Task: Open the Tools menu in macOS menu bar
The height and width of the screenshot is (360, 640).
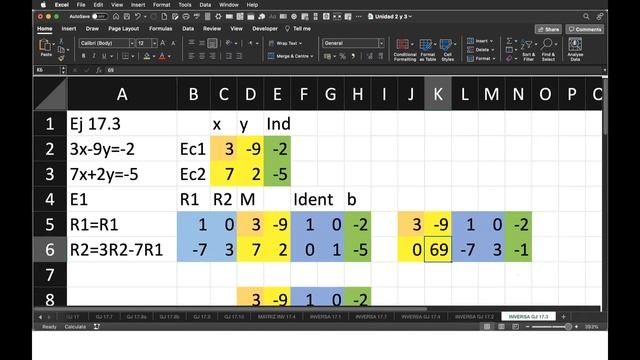Action: pos(184,5)
